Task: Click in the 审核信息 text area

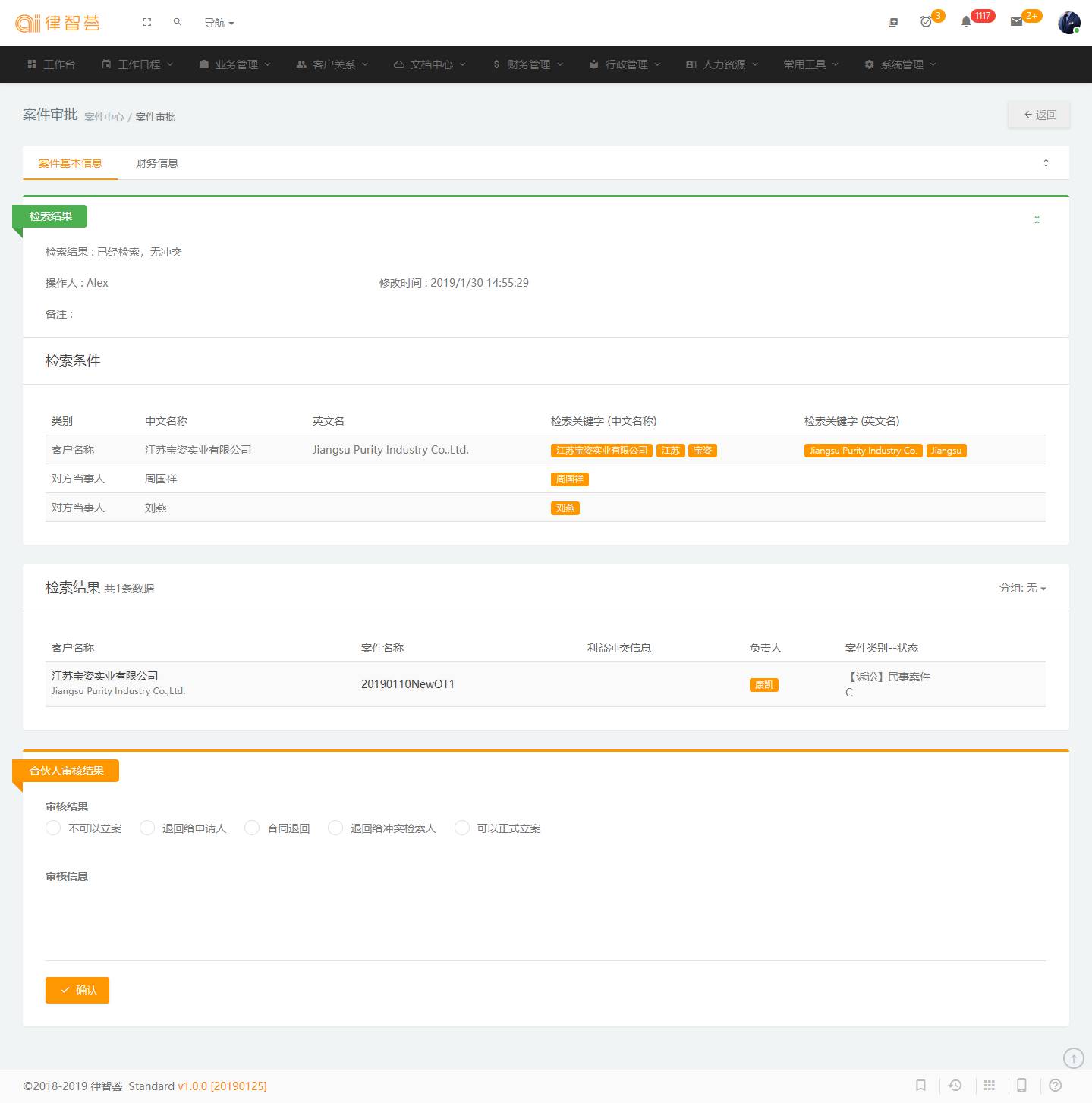Action: tap(545, 922)
